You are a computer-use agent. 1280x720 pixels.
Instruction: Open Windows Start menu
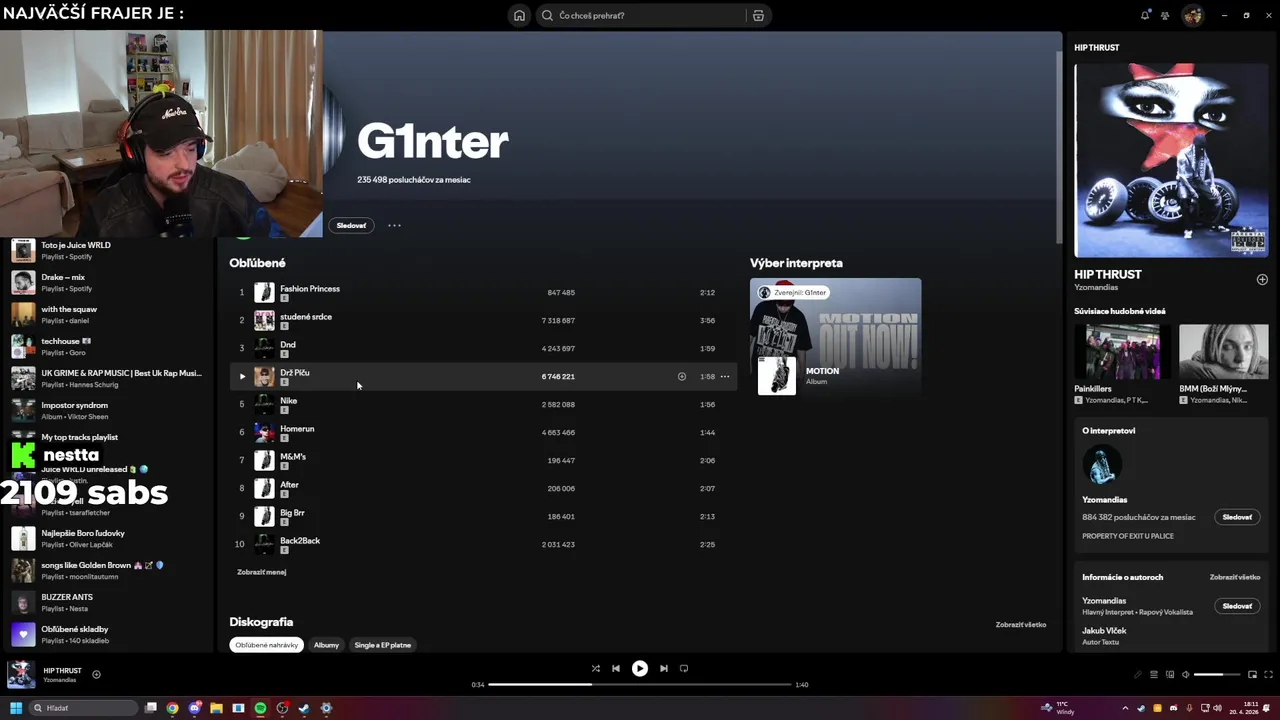[x=16, y=708]
